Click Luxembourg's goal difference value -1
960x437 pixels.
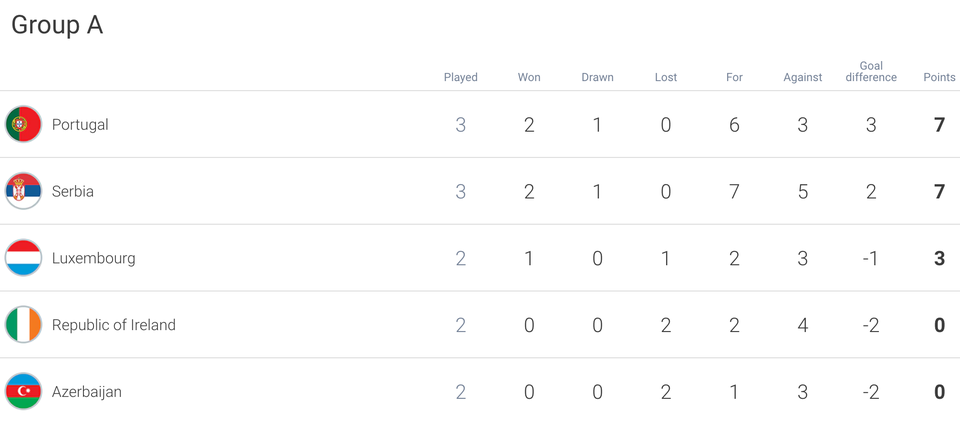(870, 258)
